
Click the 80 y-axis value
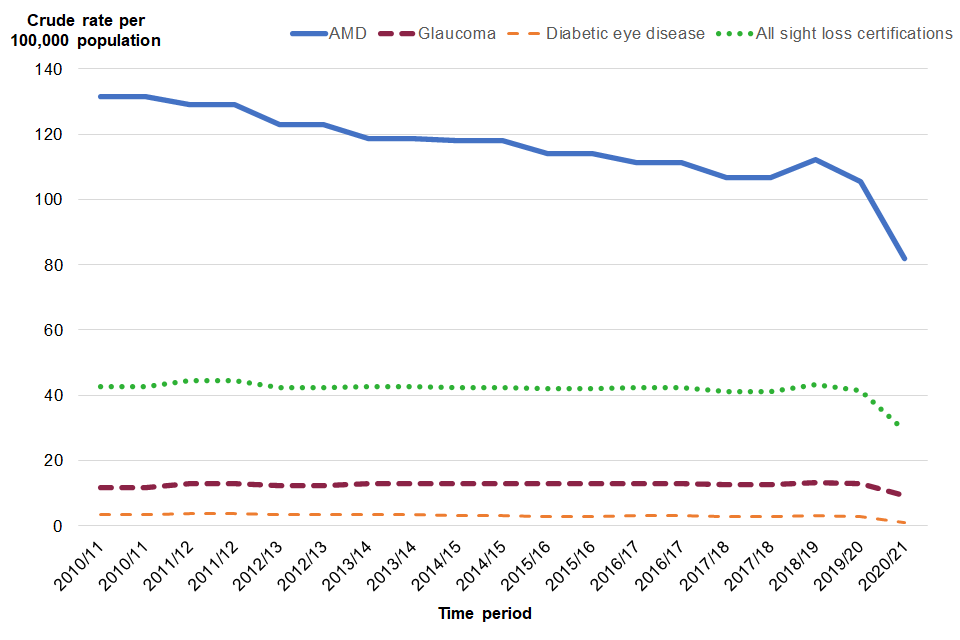(54, 265)
